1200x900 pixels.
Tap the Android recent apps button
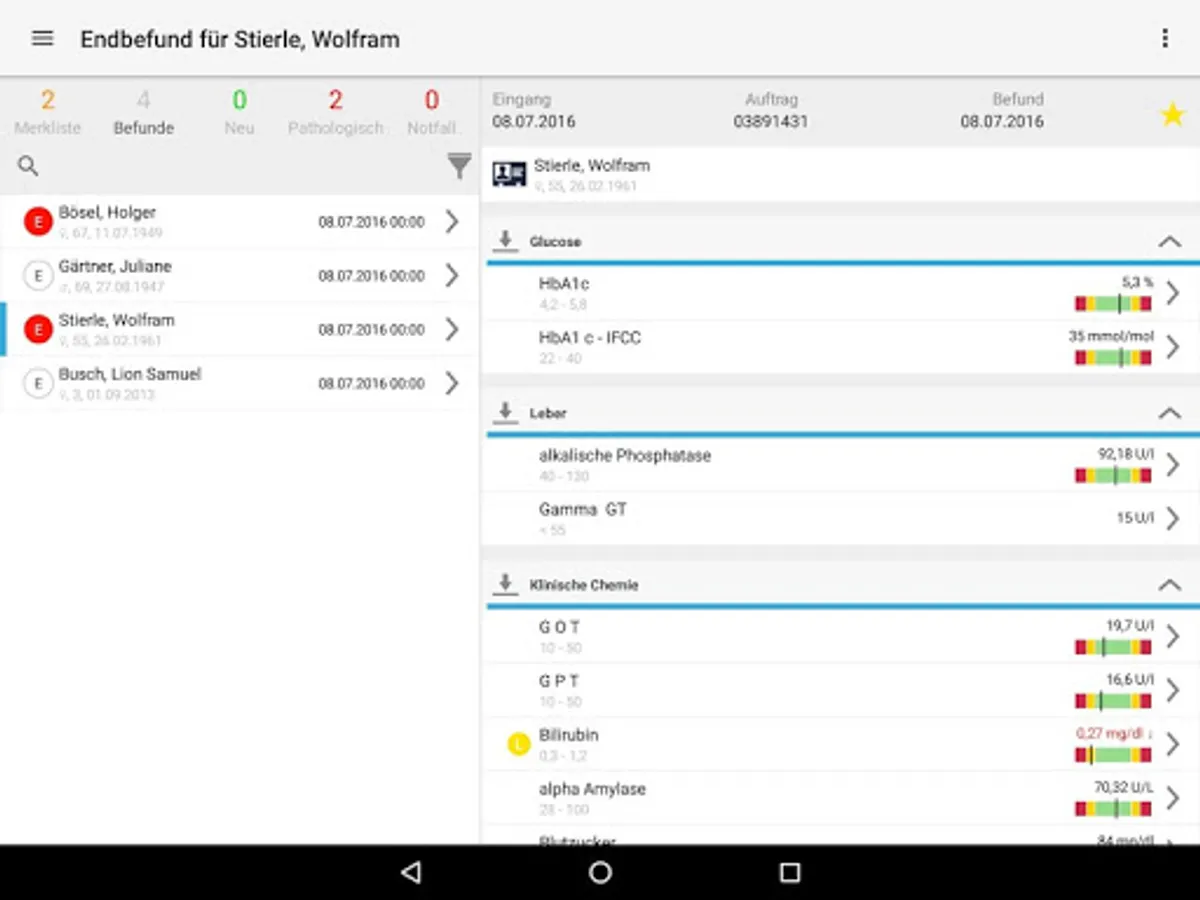790,872
